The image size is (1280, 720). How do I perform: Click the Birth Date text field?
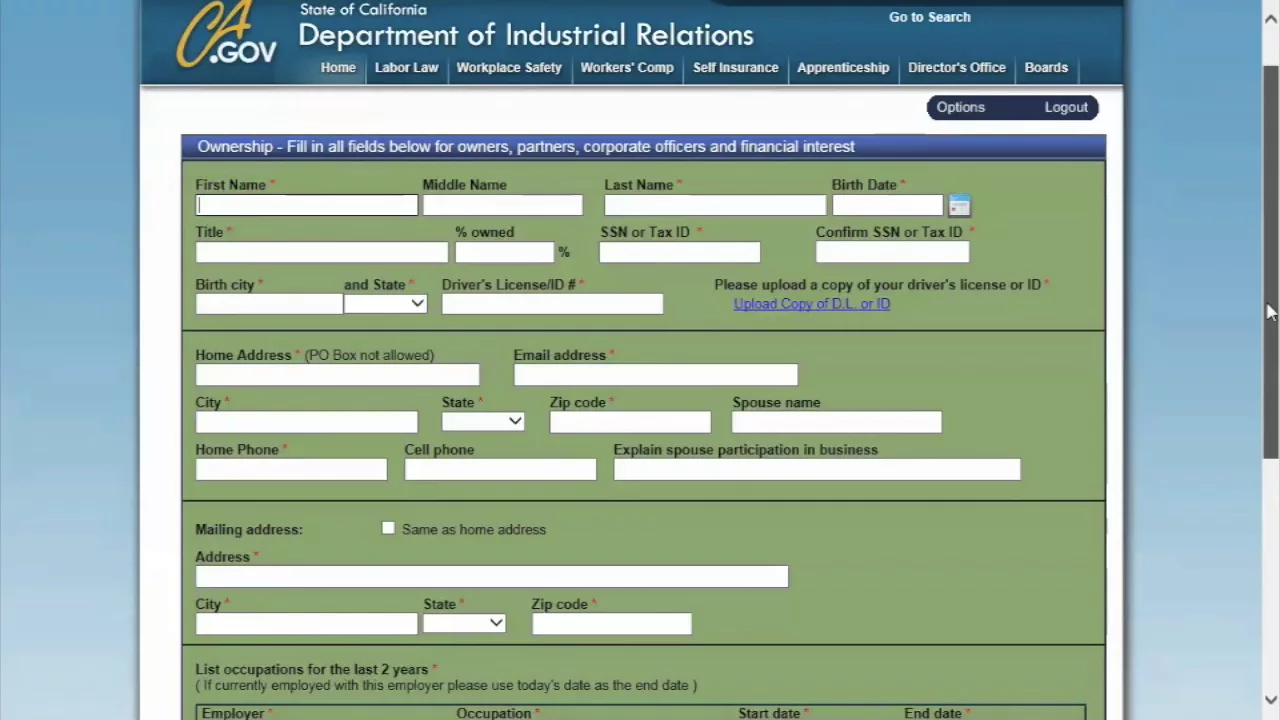888,205
